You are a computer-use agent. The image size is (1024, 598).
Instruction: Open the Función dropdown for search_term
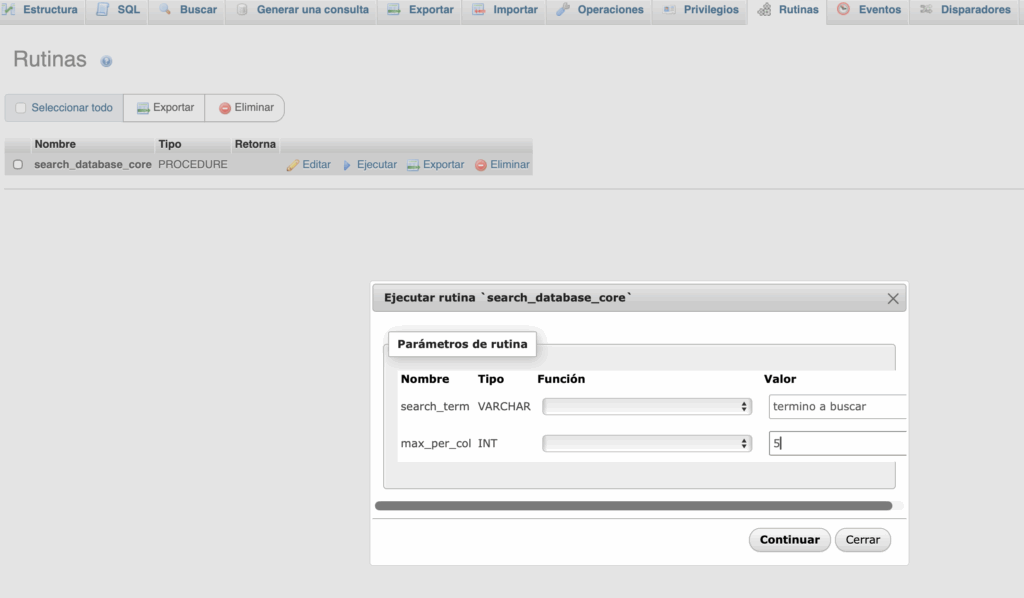645,406
